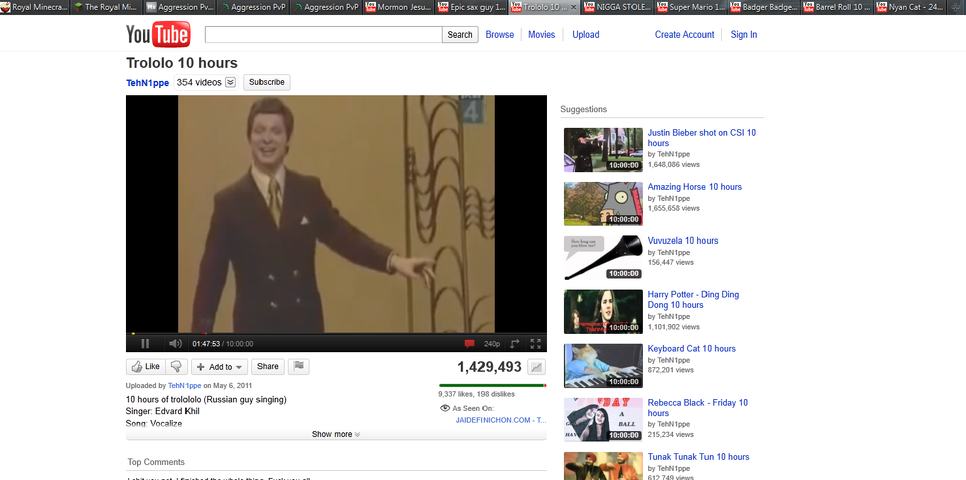Screen dimensions: 966x480
Task: Open the Harry Potter Ding Ding Dong thumbnail
Action: click(603, 312)
